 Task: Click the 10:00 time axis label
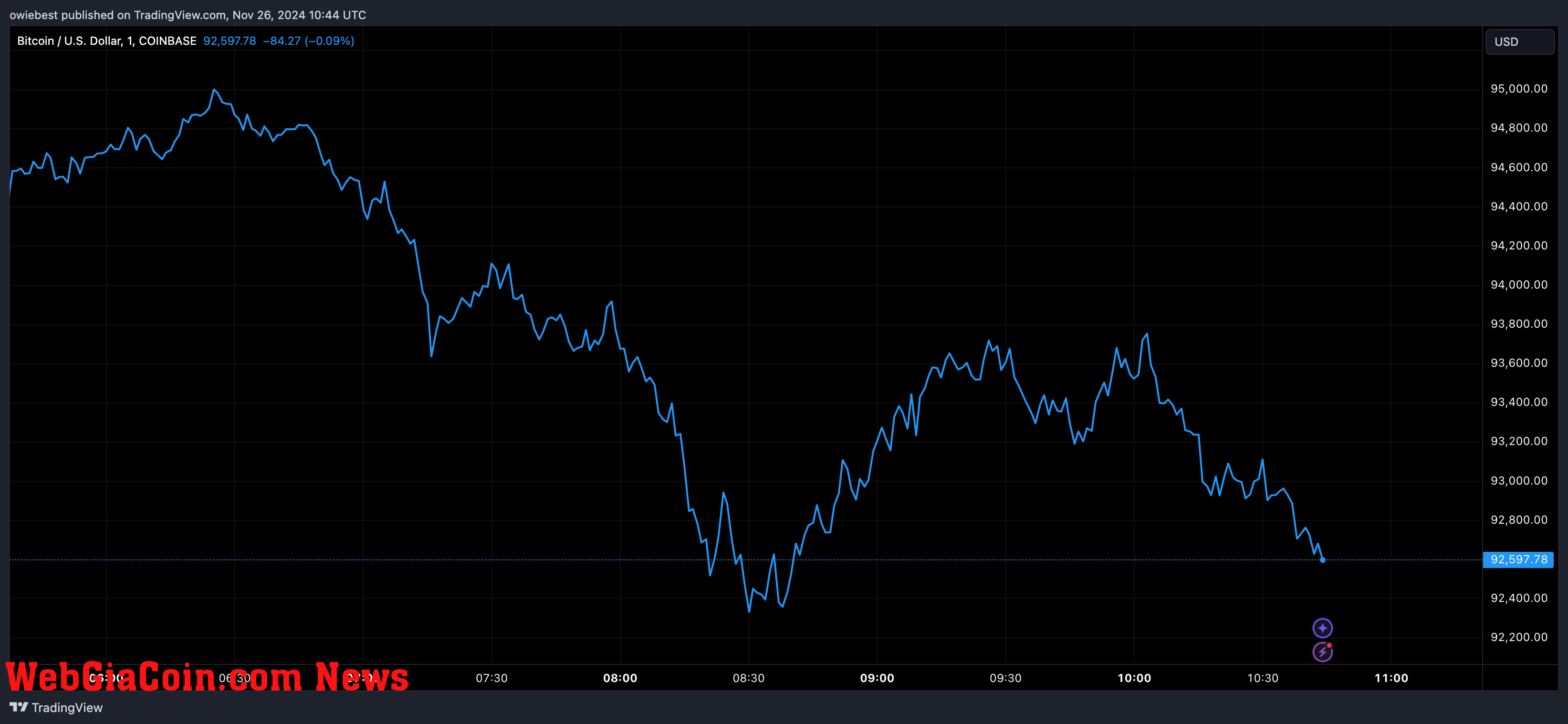[x=1134, y=678]
